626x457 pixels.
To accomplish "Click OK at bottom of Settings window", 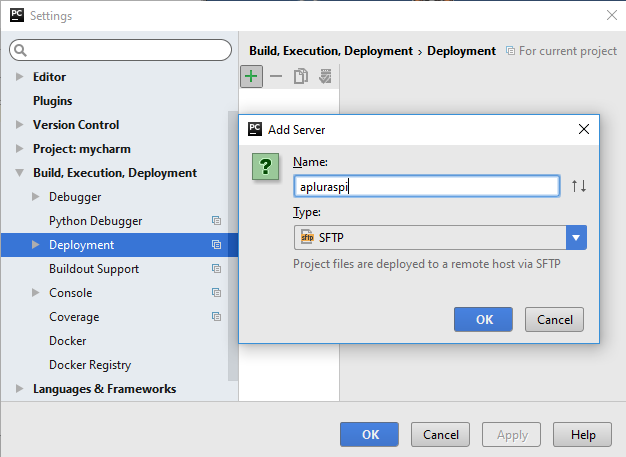I will [369, 434].
